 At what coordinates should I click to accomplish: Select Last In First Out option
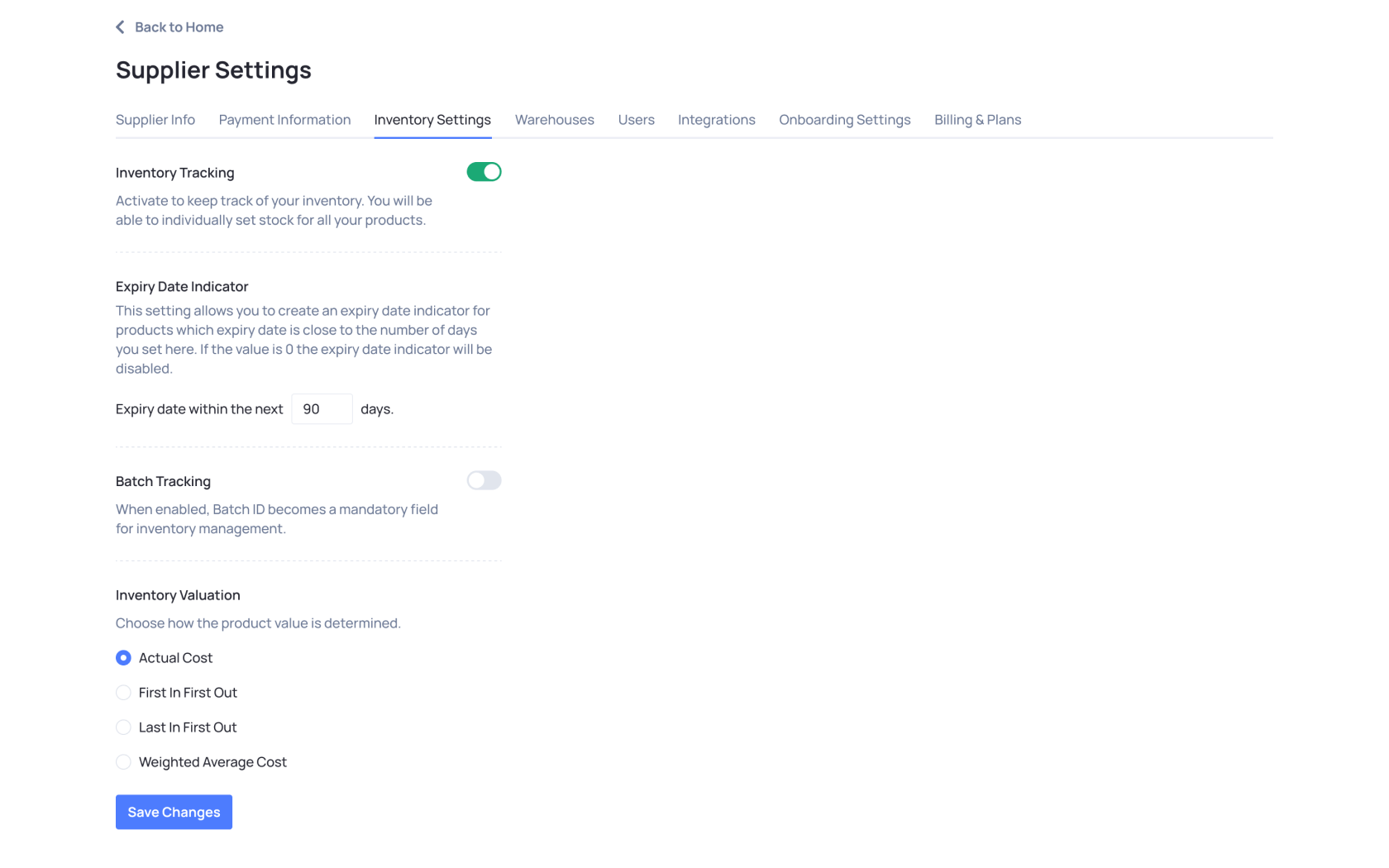pyautogui.click(x=123, y=727)
